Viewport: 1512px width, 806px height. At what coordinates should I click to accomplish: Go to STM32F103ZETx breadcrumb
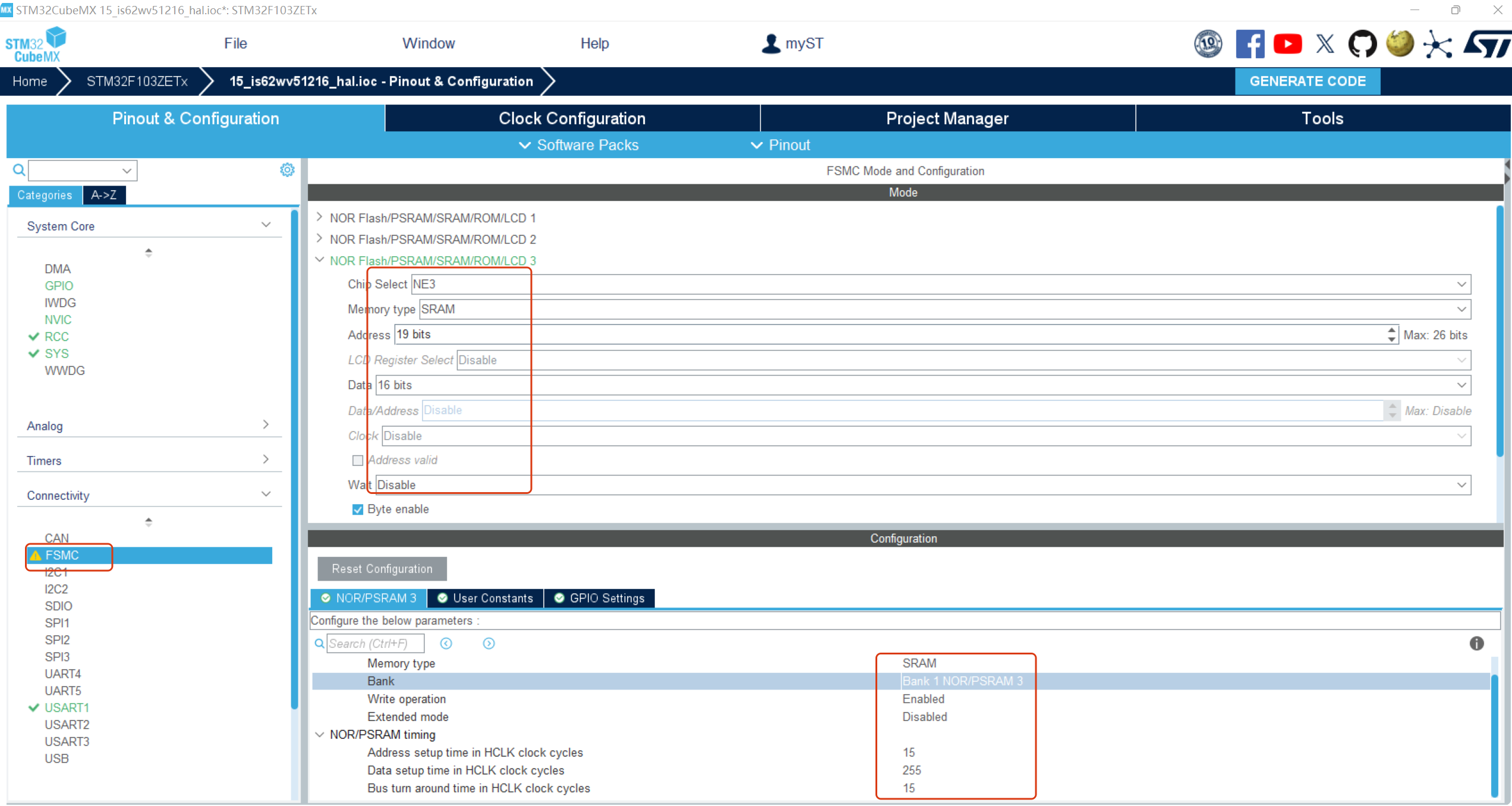pos(137,81)
